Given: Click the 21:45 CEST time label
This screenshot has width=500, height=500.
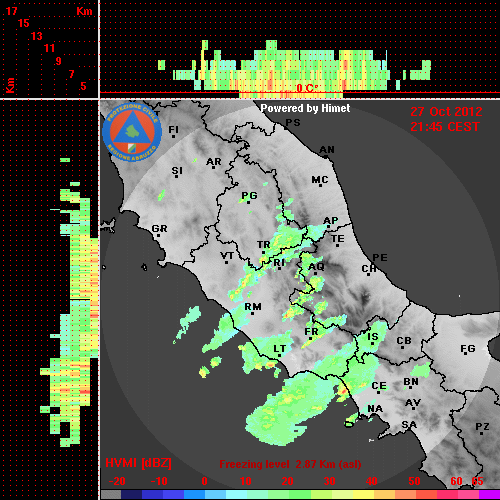Looking at the screenshot, I should 445,127.
